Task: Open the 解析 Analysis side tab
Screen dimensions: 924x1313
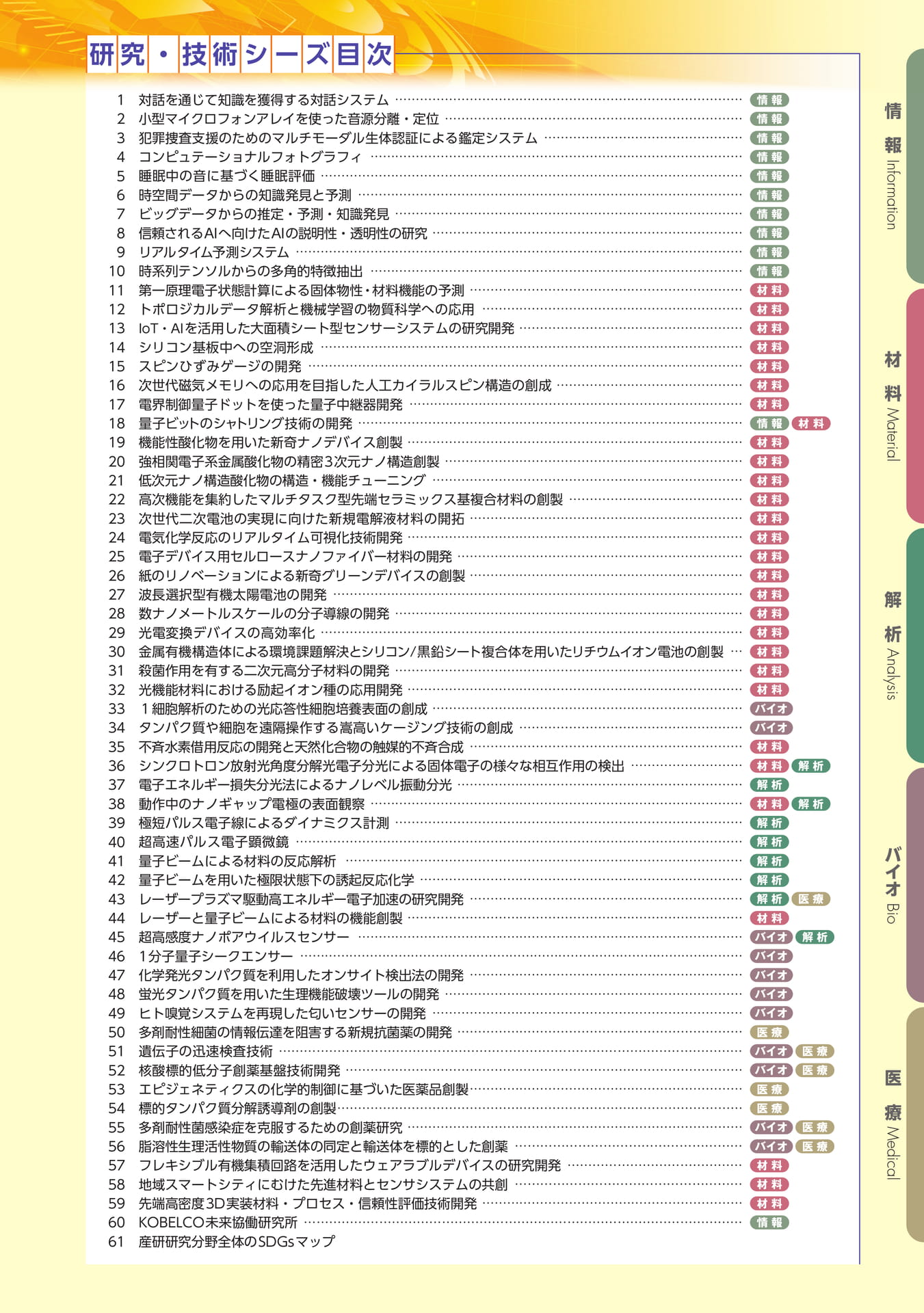Action: coord(915,646)
